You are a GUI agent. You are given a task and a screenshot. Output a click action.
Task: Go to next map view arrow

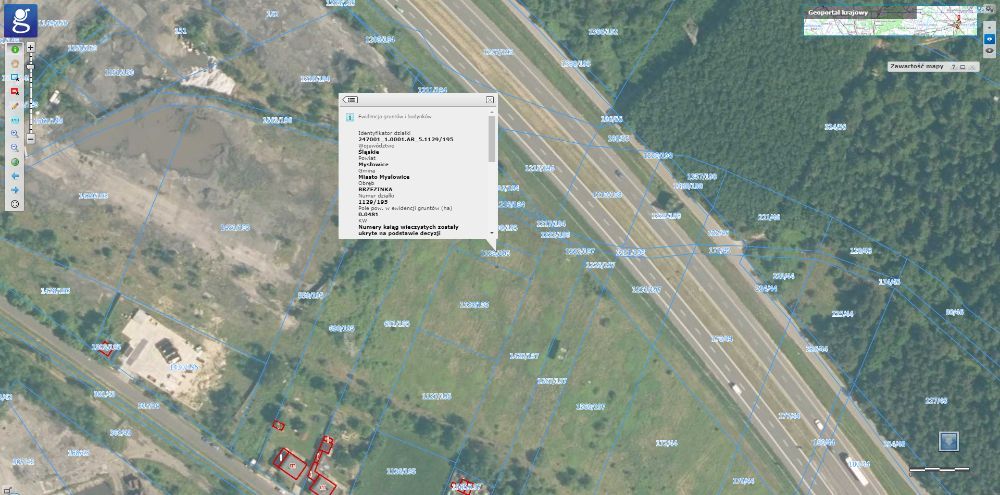pyautogui.click(x=15, y=190)
